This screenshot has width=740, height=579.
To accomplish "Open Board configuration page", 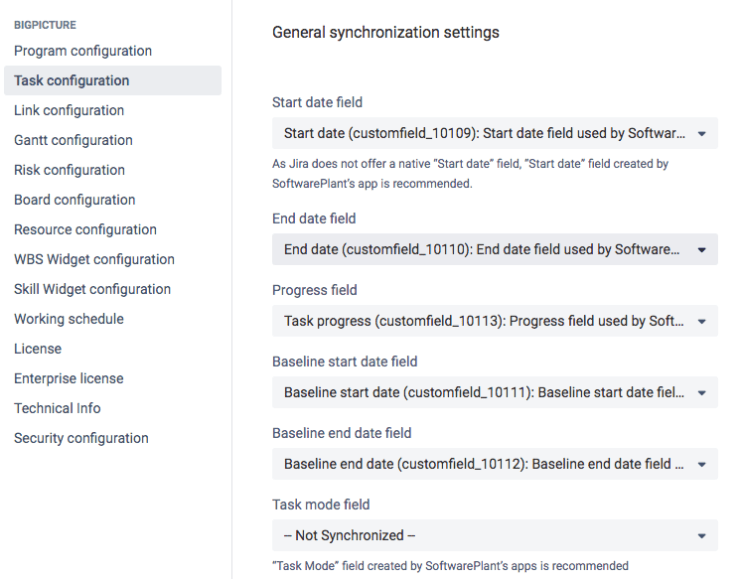I will (x=74, y=200).
